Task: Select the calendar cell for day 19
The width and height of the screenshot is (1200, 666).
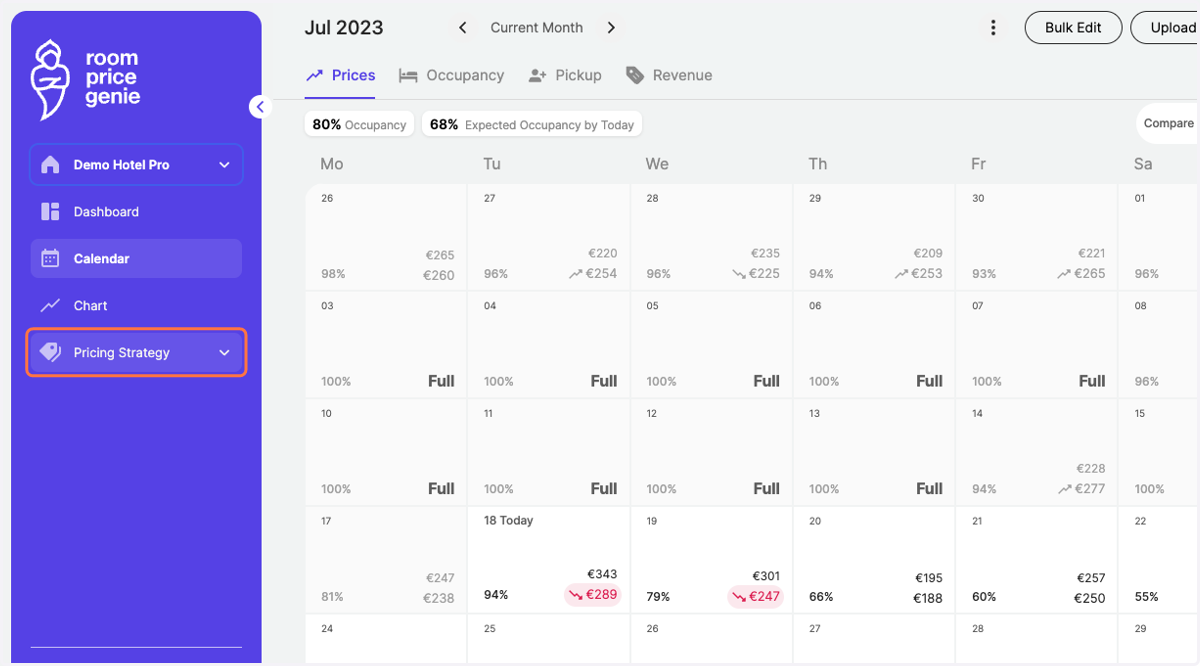Action: [711, 559]
